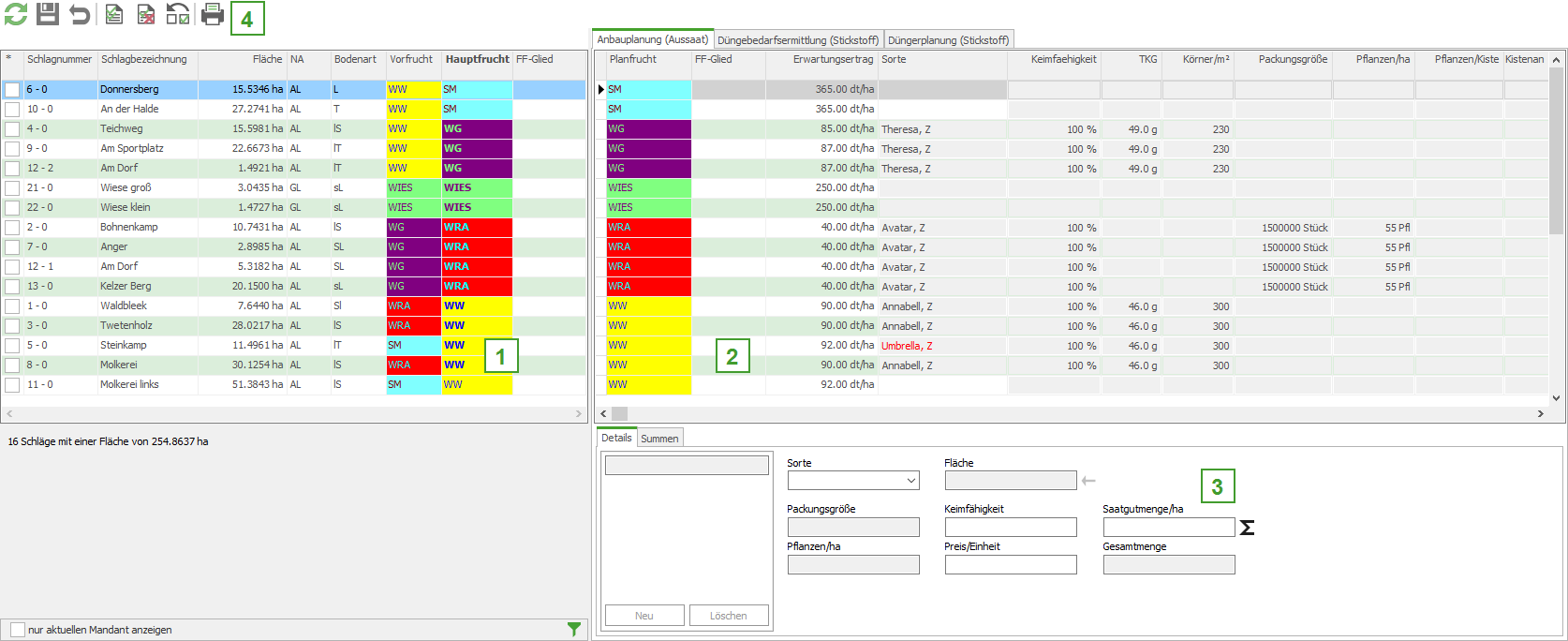Click the green refresh icon

click(15, 14)
